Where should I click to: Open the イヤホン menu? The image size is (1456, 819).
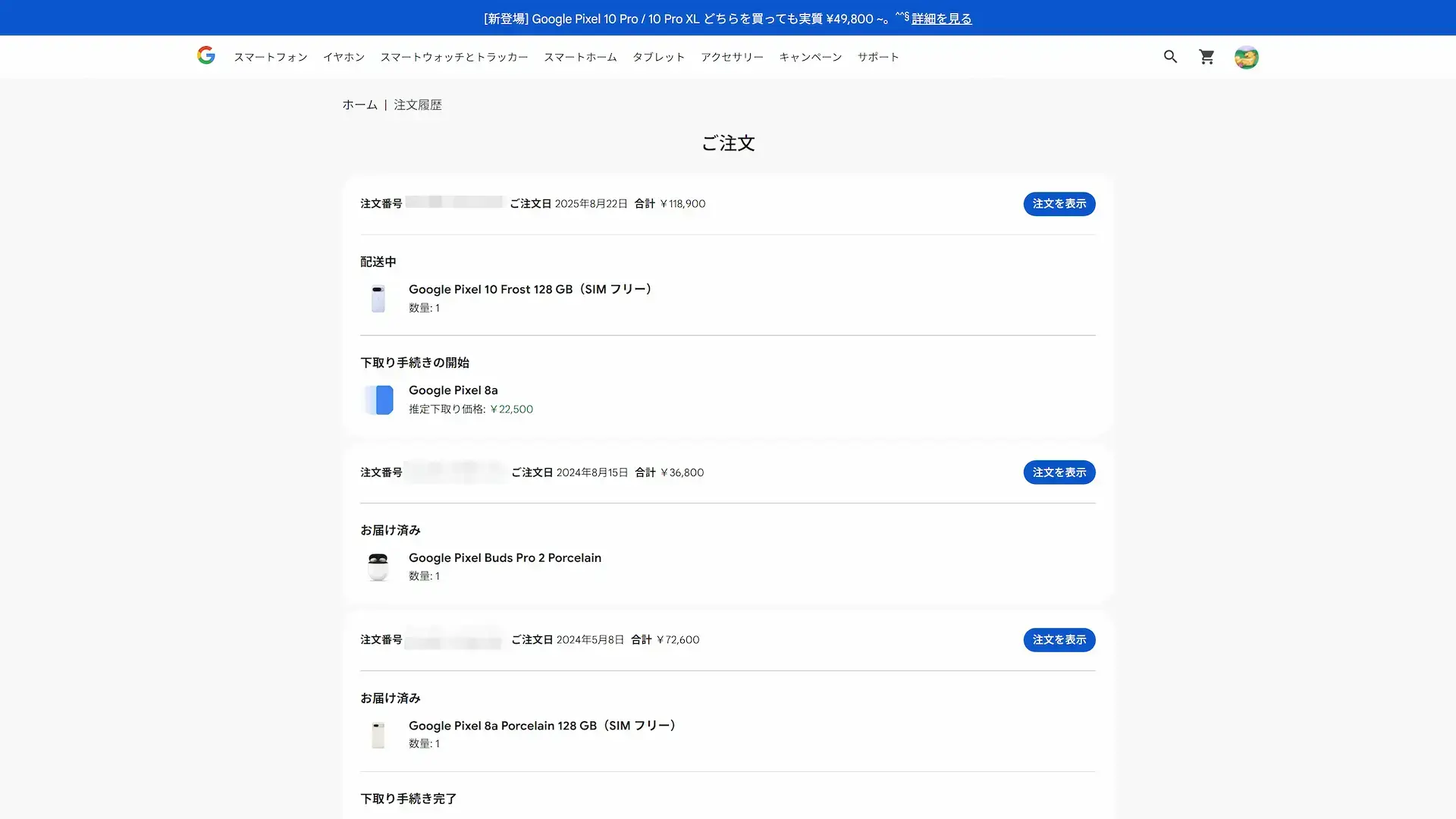[344, 57]
